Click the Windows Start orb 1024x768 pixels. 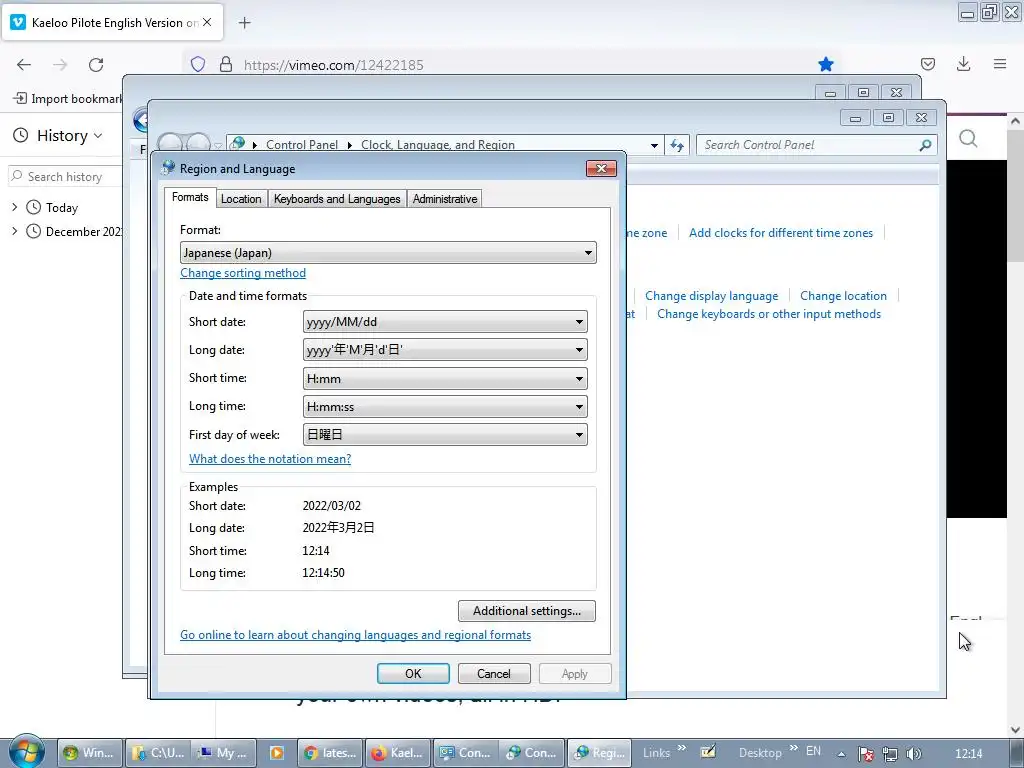[27, 751]
